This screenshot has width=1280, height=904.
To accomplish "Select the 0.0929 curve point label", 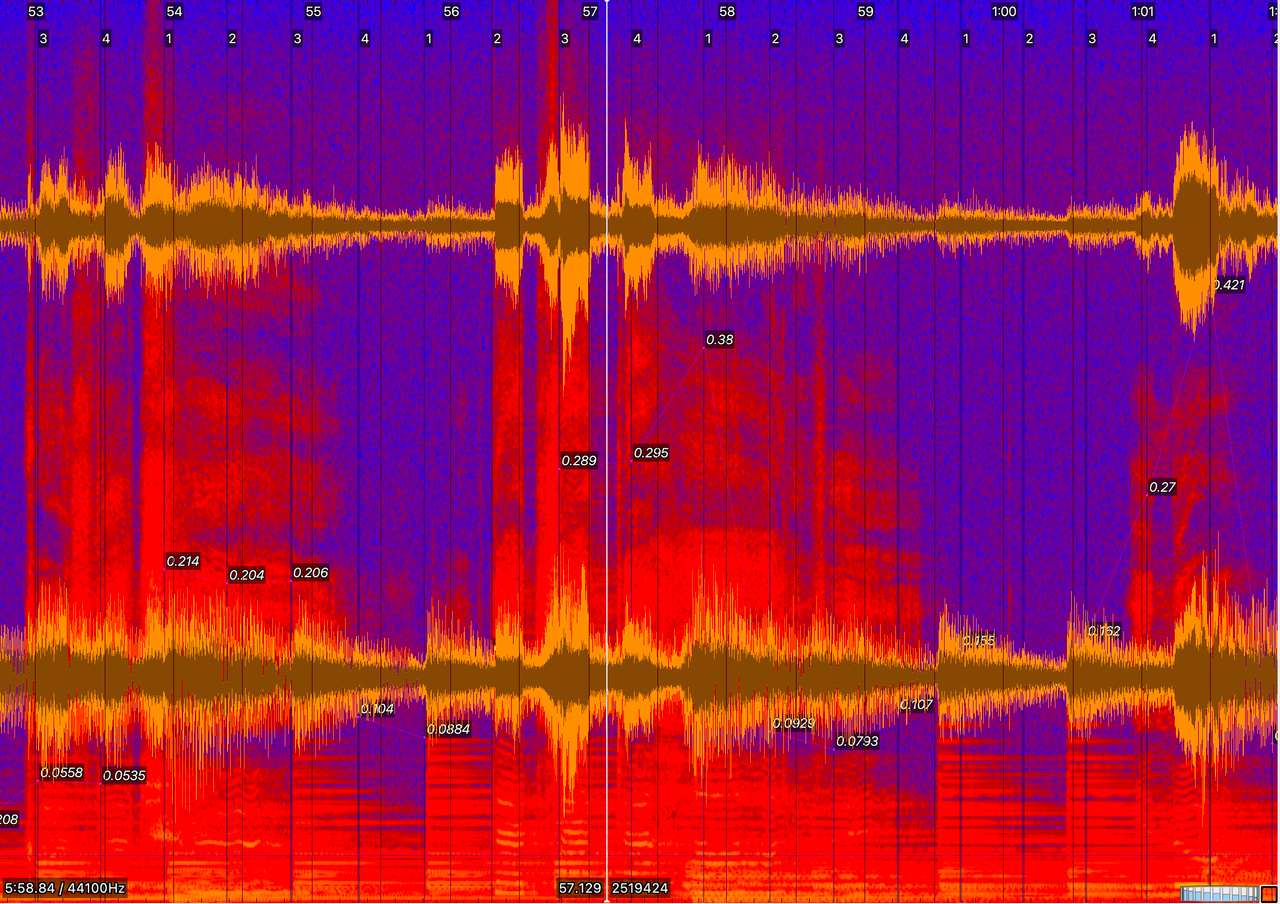I will tap(793, 723).
